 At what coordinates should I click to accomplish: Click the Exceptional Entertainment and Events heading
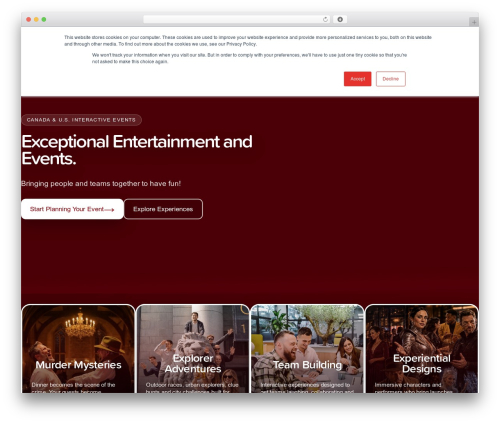point(137,150)
